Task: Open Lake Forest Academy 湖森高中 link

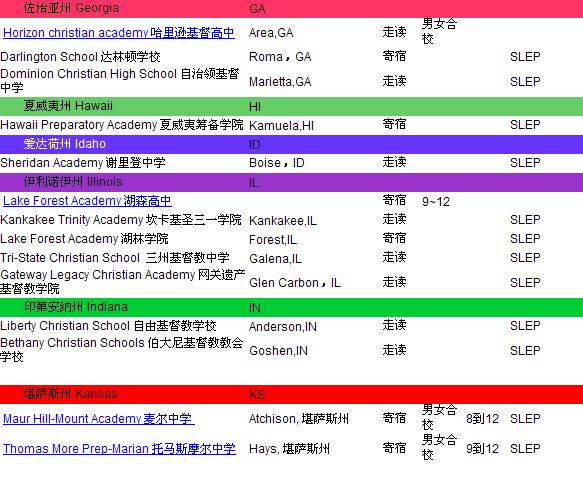Action: coord(87,201)
